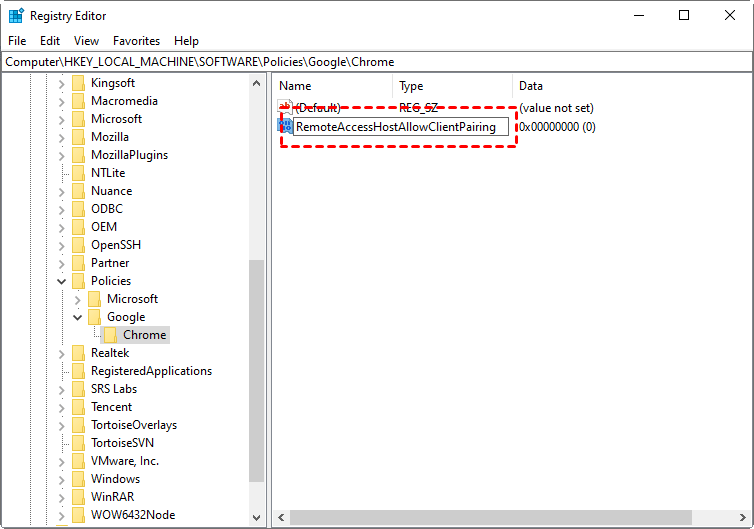This screenshot has width=754, height=529.
Task: Collapse the Google tree node
Action: click(77, 317)
